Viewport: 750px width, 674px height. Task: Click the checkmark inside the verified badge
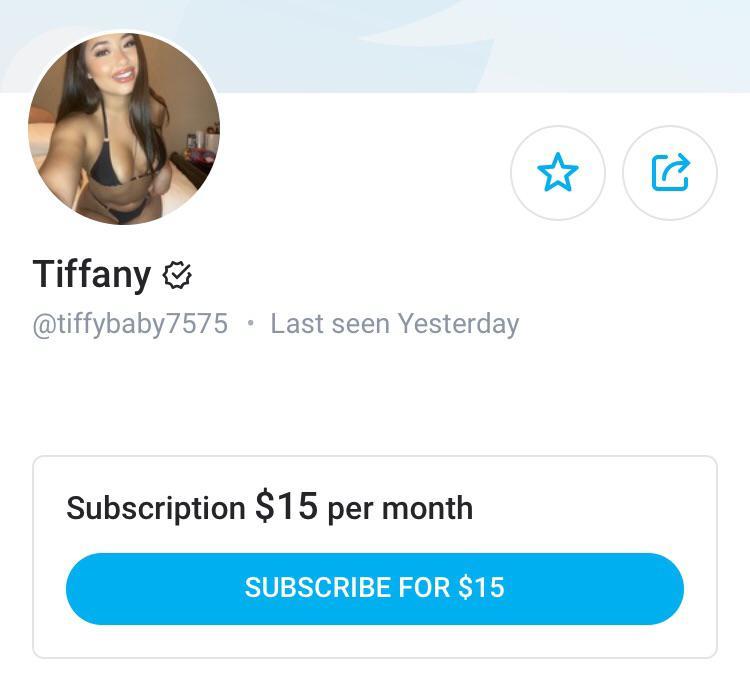coord(179,274)
